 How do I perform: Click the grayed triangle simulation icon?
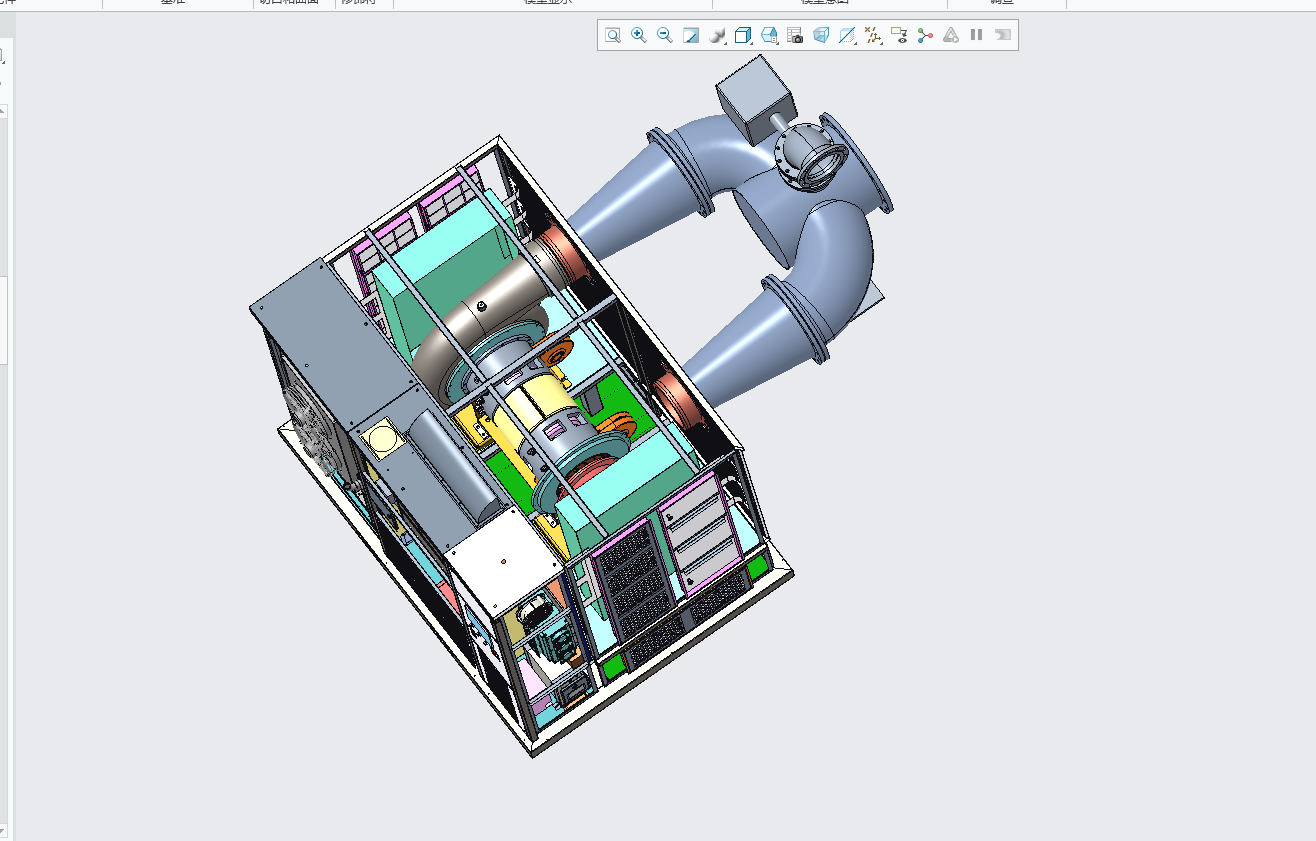[x=951, y=36]
